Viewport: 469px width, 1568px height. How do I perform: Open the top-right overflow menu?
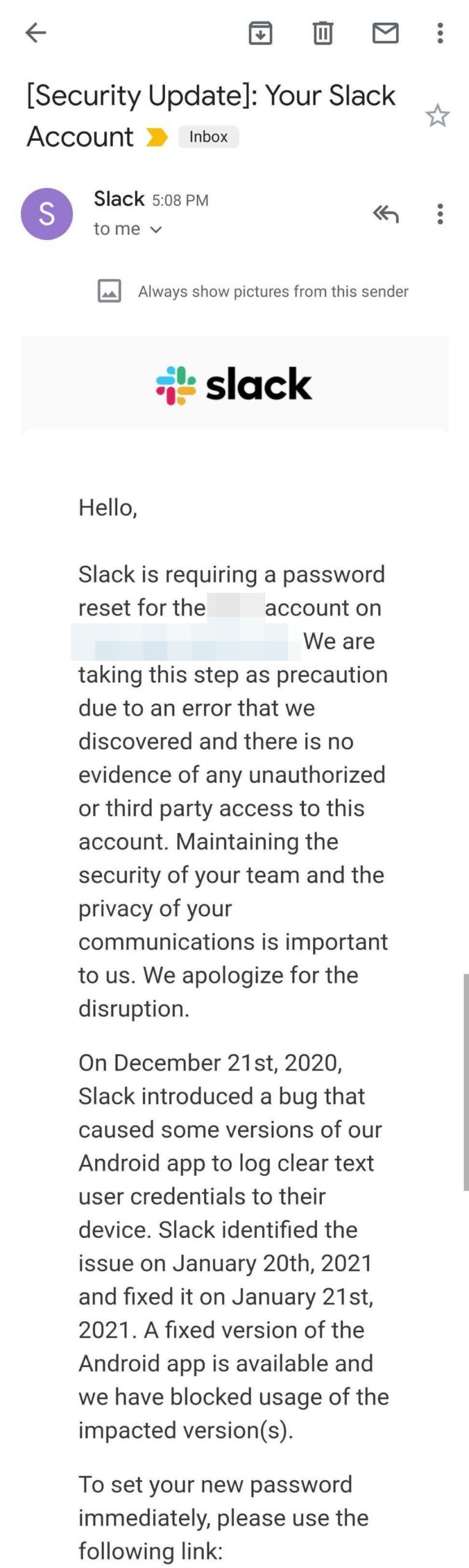439,35
